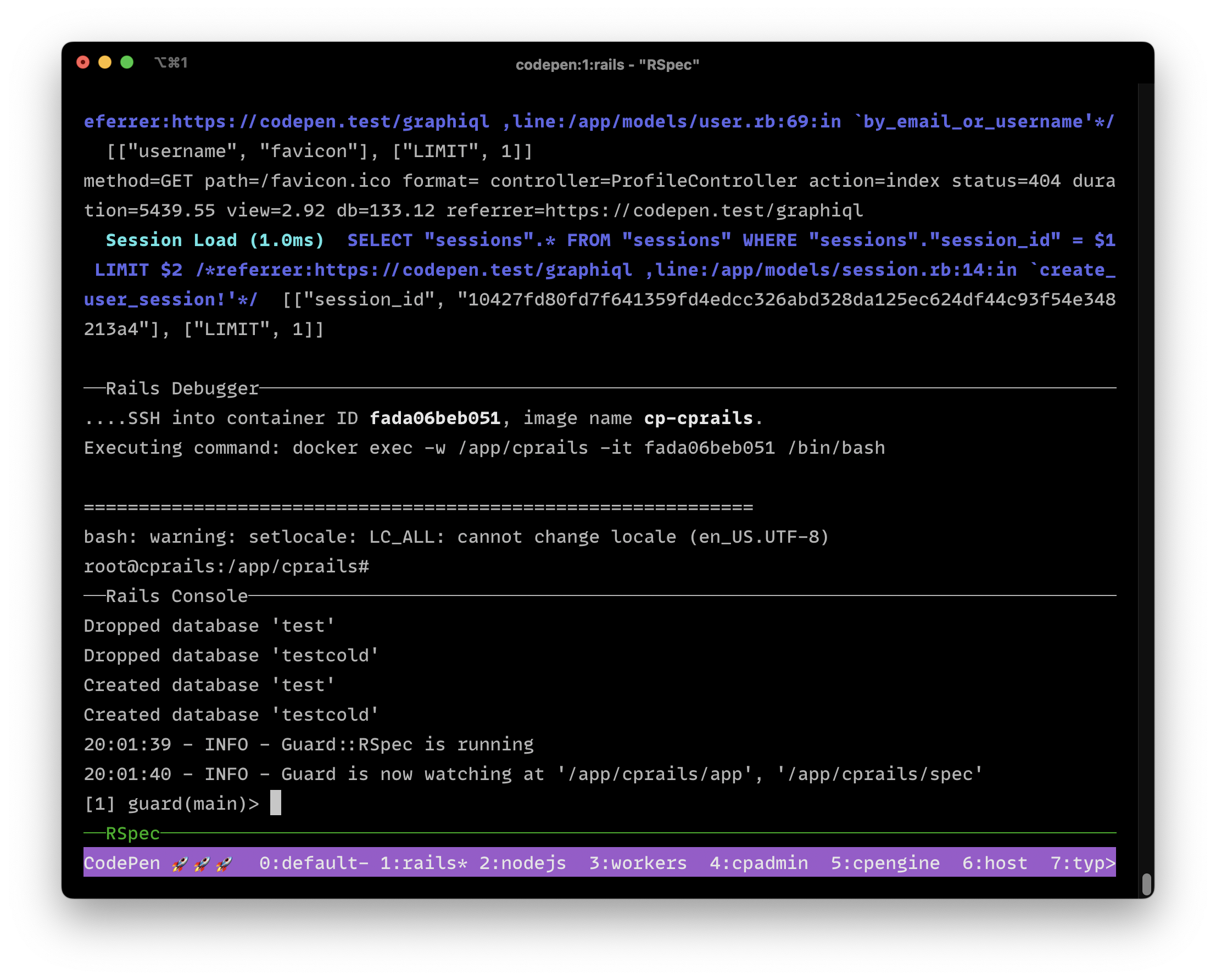Screen dimensions: 1216x980
Task: Switch to the 3:workers tmux window
Action: 638,862
